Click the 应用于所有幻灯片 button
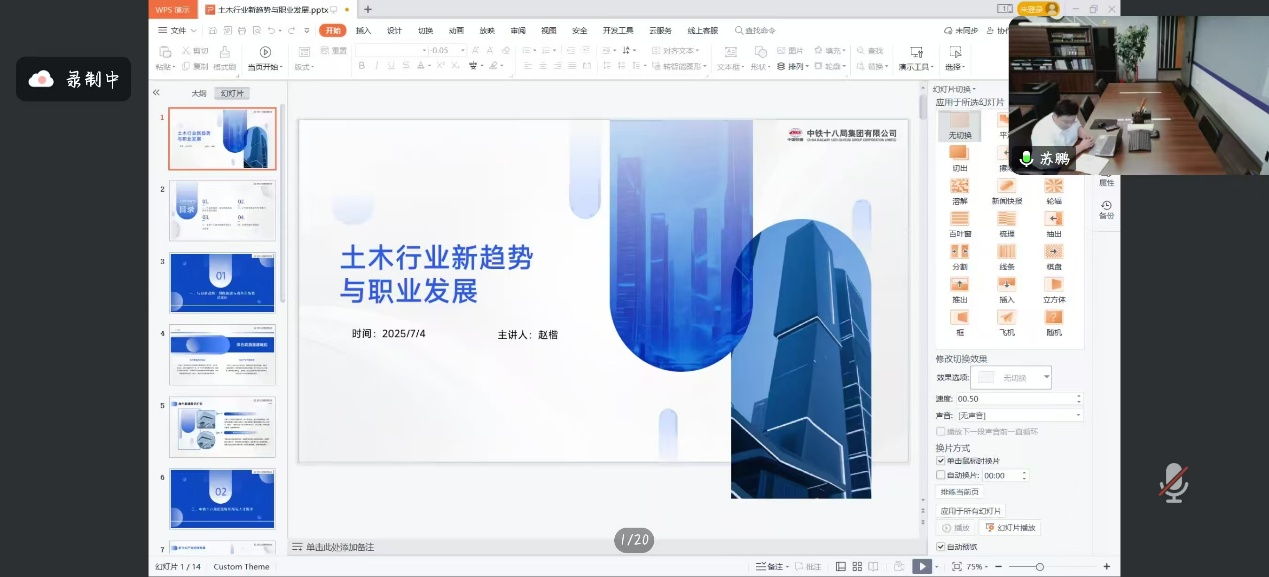 (x=970, y=511)
